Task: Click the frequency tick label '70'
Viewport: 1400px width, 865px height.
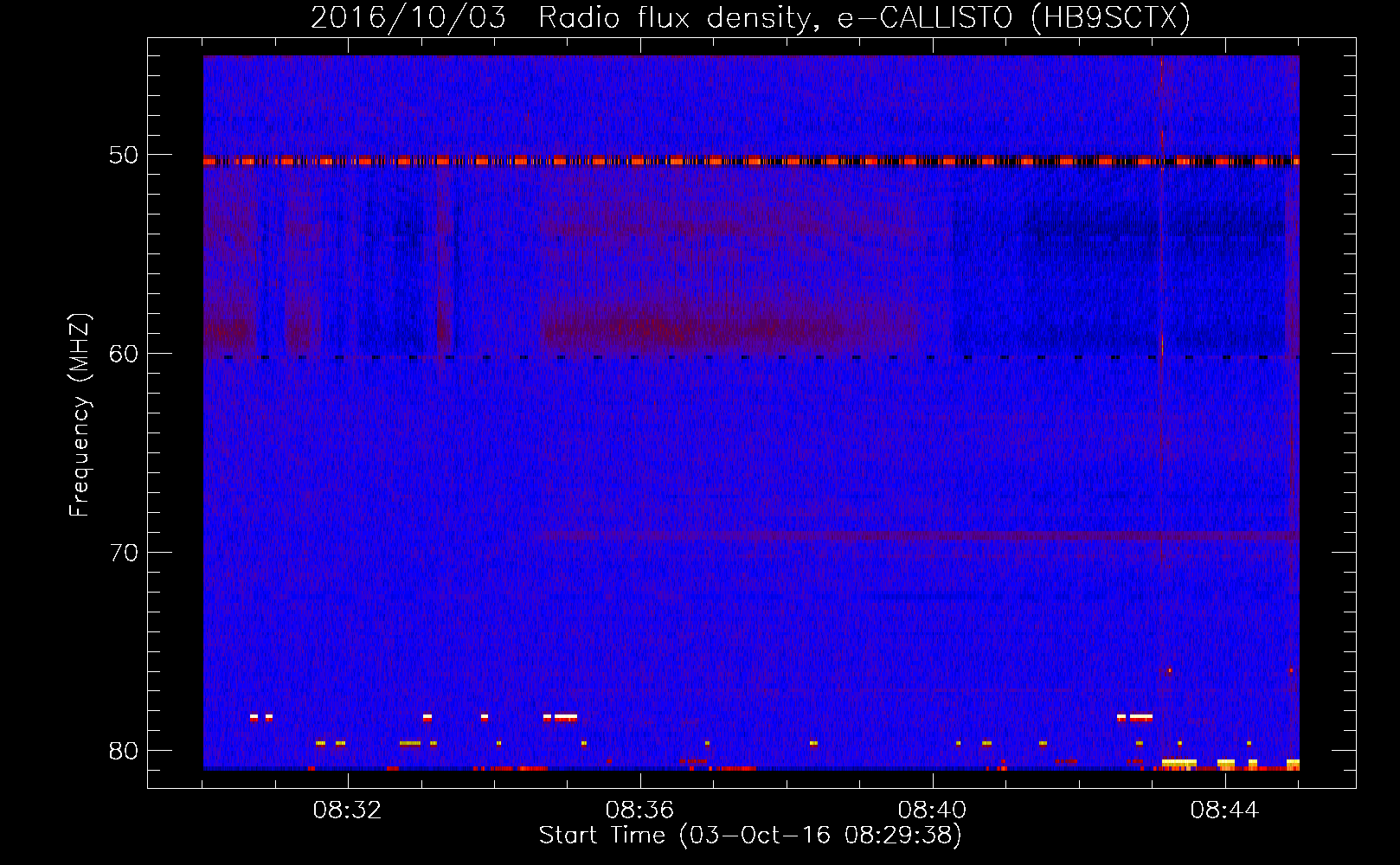Action: pos(124,553)
